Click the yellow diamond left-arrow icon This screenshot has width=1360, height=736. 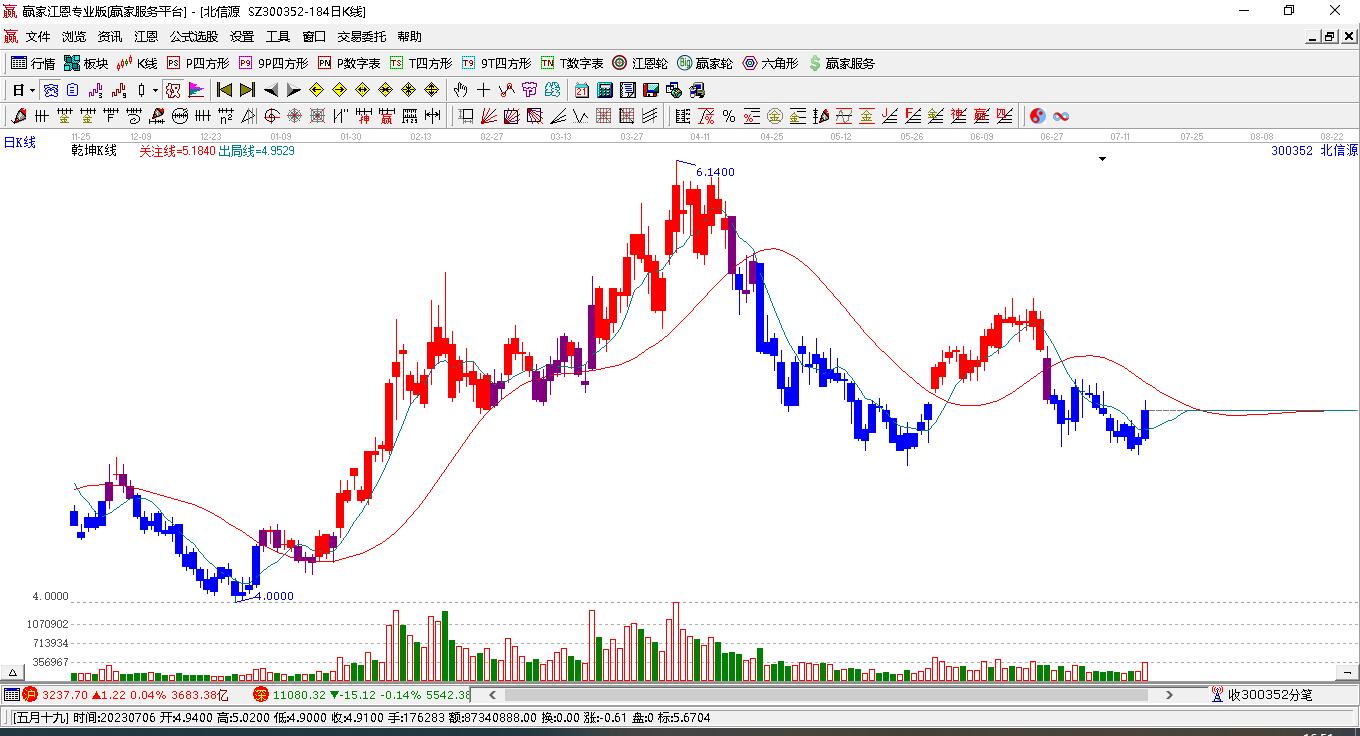click(317, 90)
